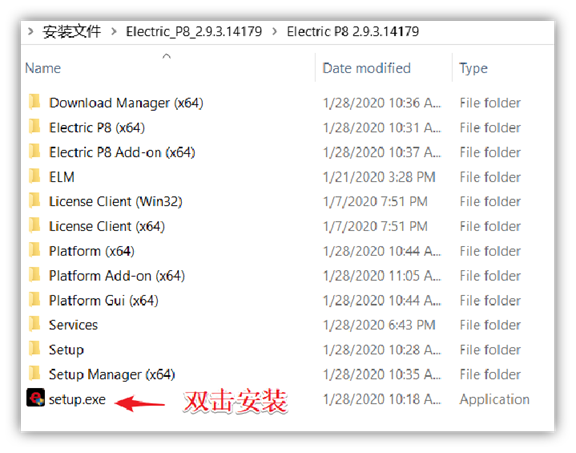Sort by the Type column header
Image resolution: width=576 pixels, height=453 pixels.
[473, 68]
